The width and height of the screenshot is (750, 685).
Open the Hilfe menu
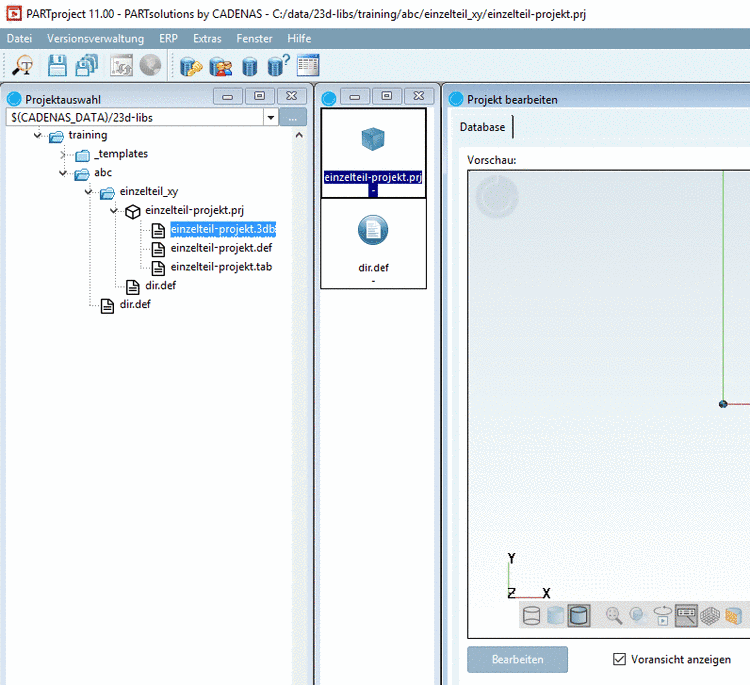299,38
